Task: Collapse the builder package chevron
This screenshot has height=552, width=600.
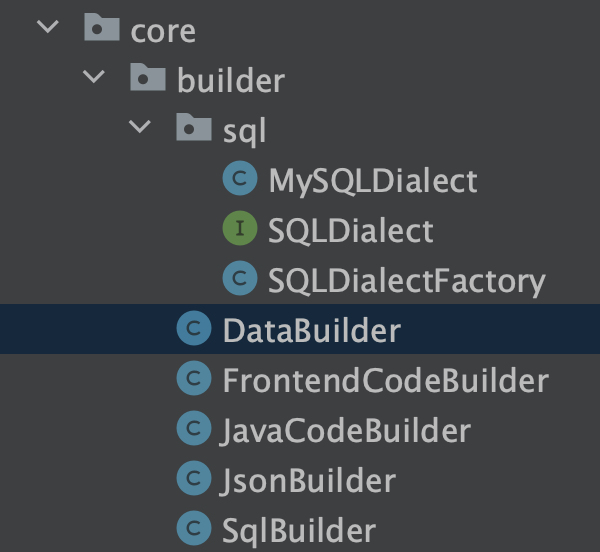Action: (x=95, y=77)
